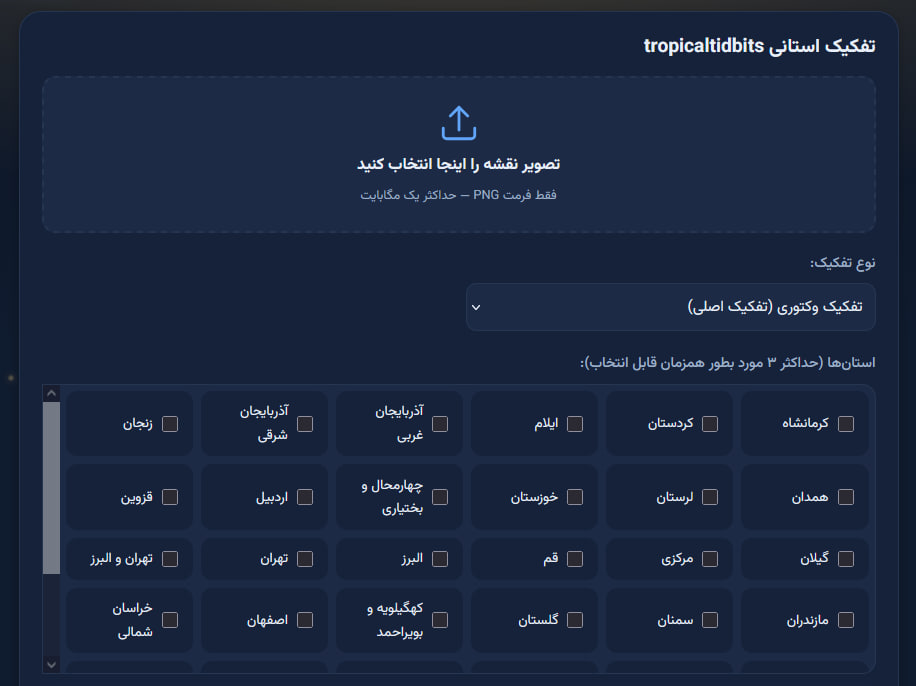Click the نوع تفکیک label
The height and width of the screenshot is (686, 916).
coord(842,262)
